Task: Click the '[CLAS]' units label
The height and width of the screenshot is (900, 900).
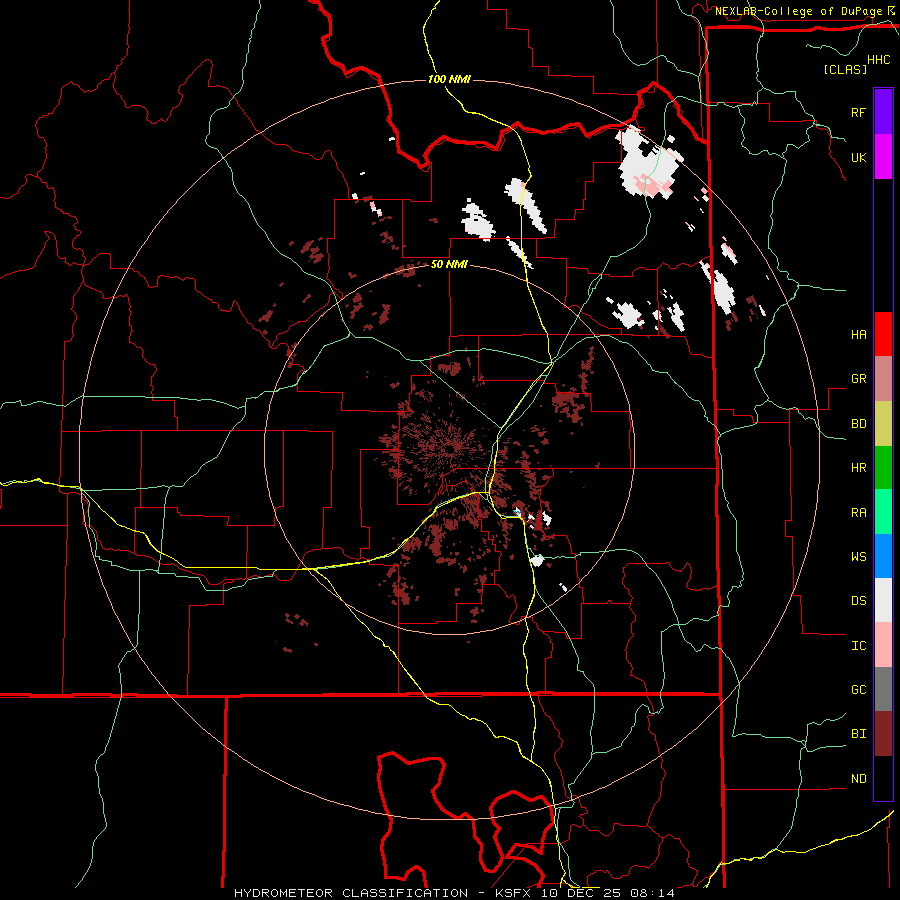Action: tap(845, 69)
